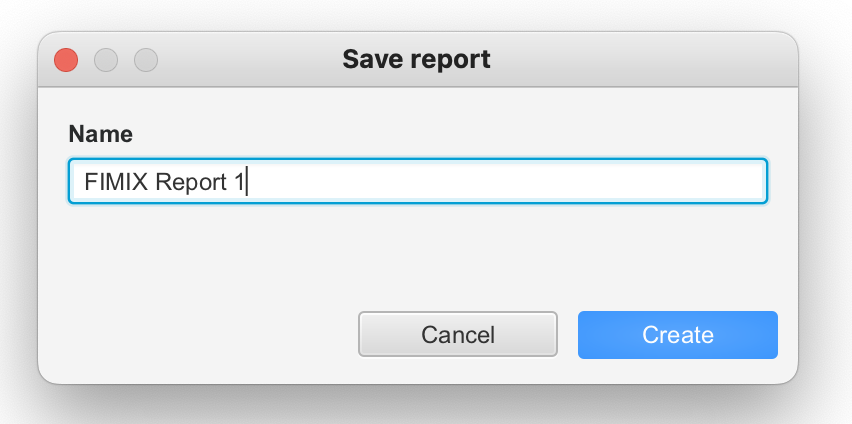
Task: Click the third title bar traffic light
Action: pyautogui.click(x=146, y=60)
